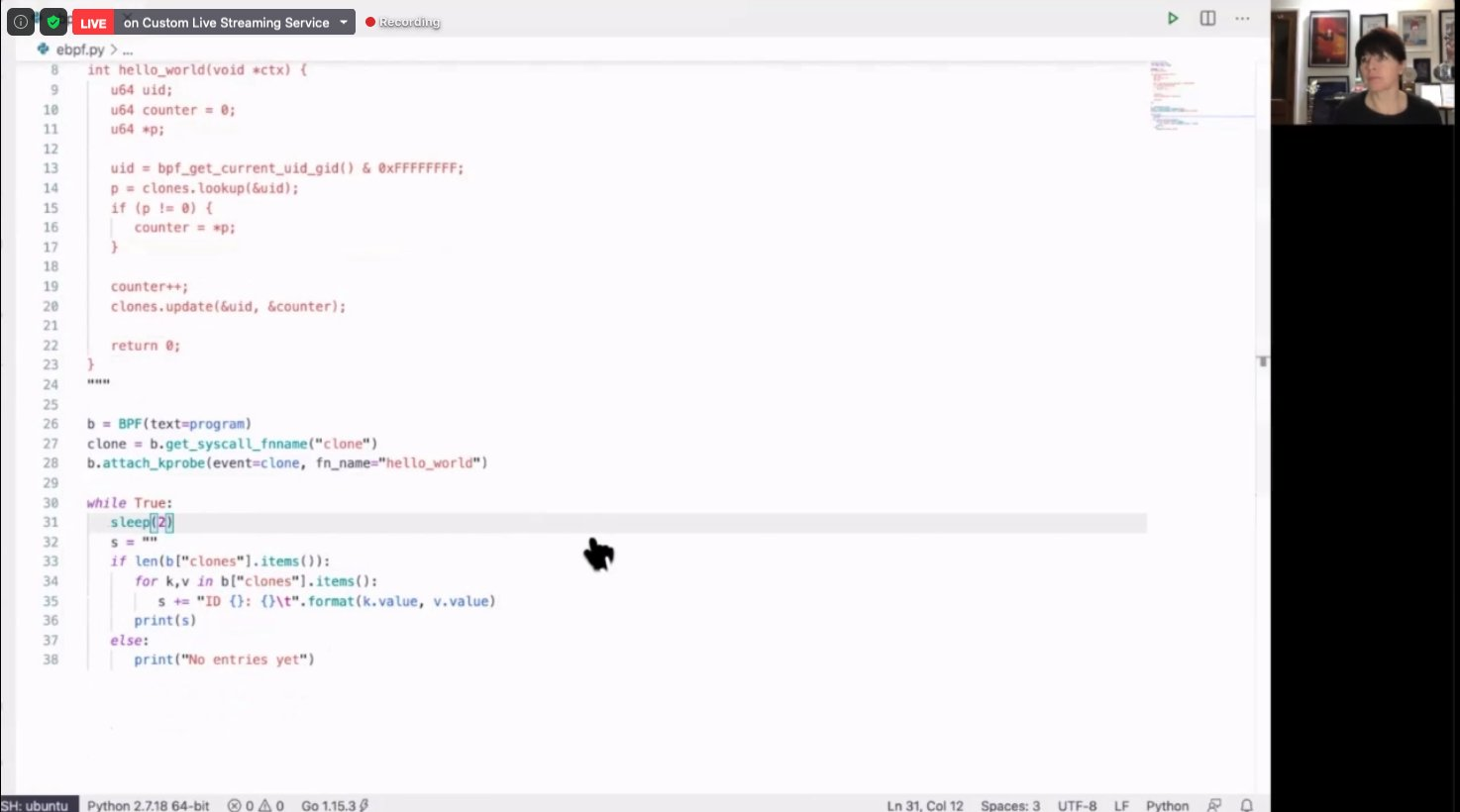This screenshot has height=812, width=1460.
Task: Click the Run Python file play icon
Action: [1173, 19]
